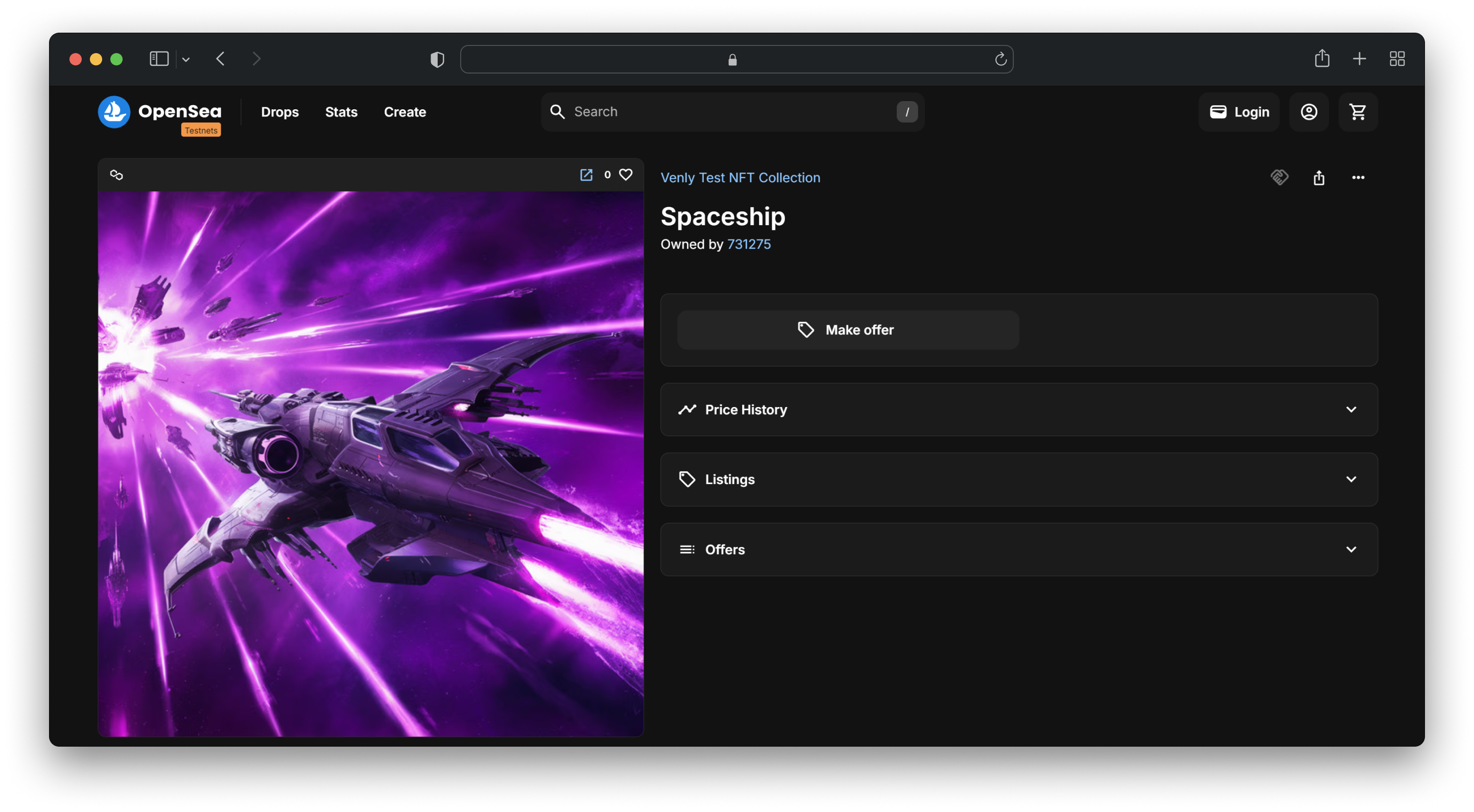Viewport: 1474px width, 812px height.
Task: Open the shopping cart
Action: click(x=1358, y=111)
